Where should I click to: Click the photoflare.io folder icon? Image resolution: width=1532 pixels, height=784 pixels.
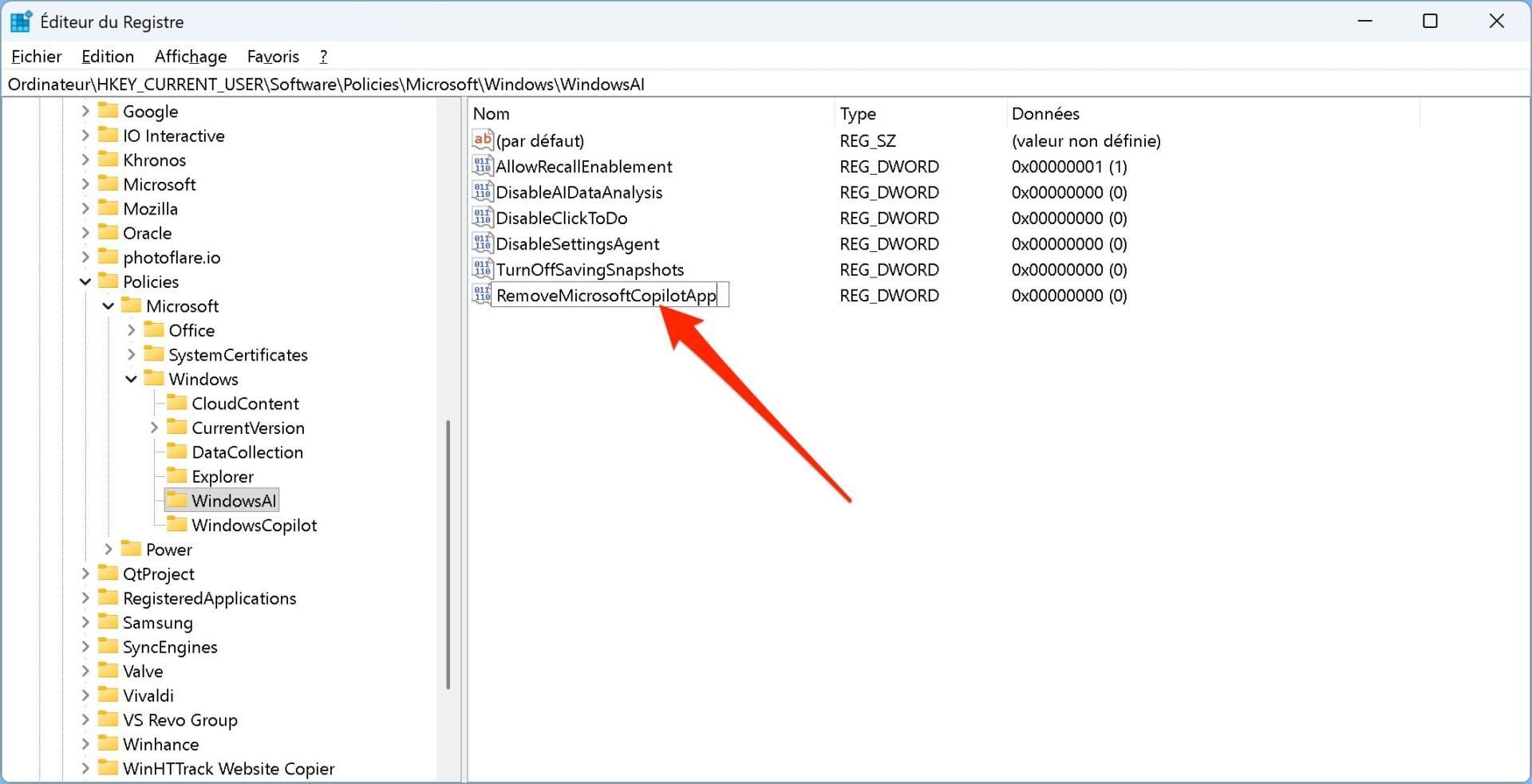tap(108, 257)
